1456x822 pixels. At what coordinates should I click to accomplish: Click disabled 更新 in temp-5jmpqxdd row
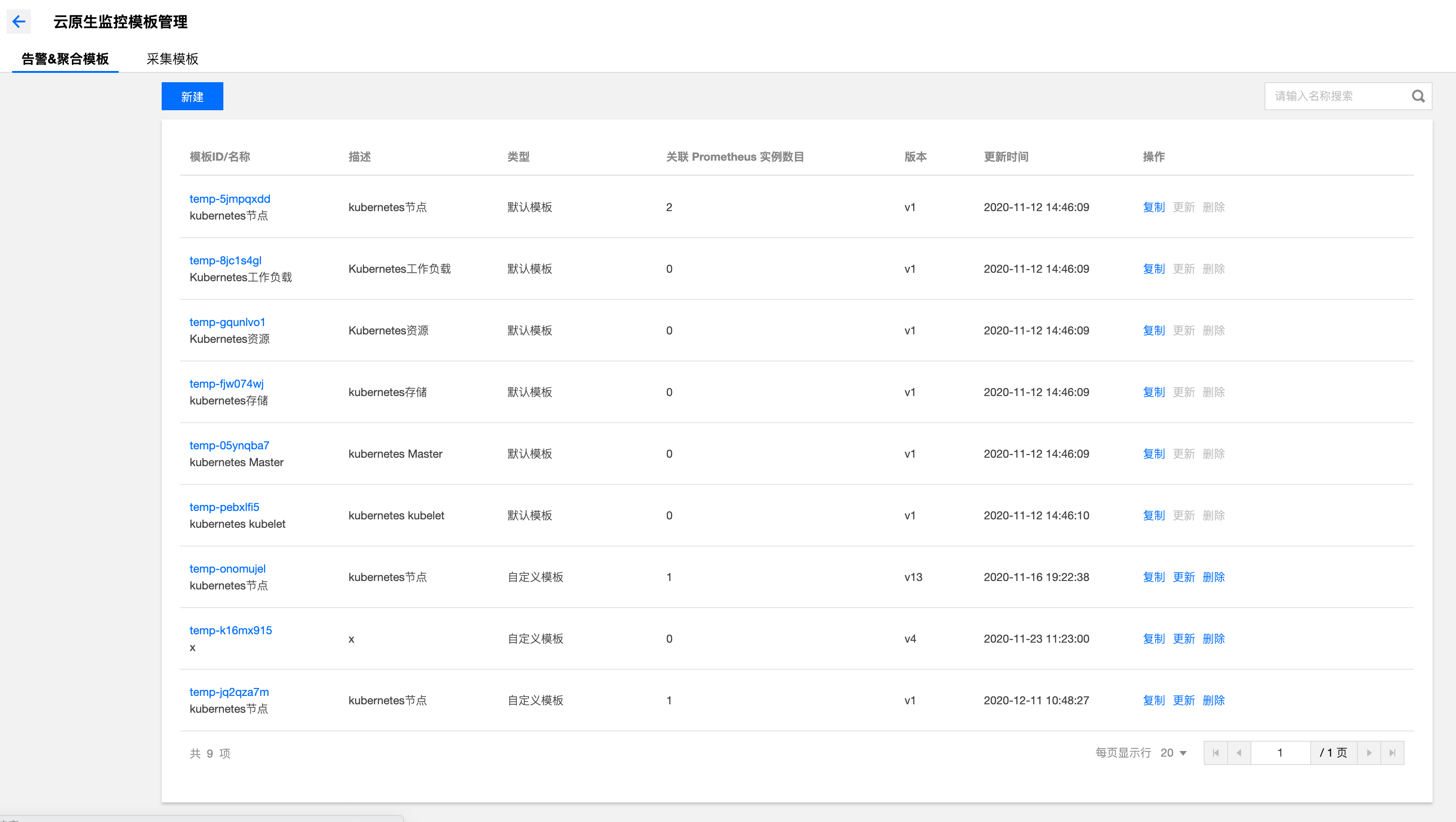pyautogui.click(x=1184, y=207)
